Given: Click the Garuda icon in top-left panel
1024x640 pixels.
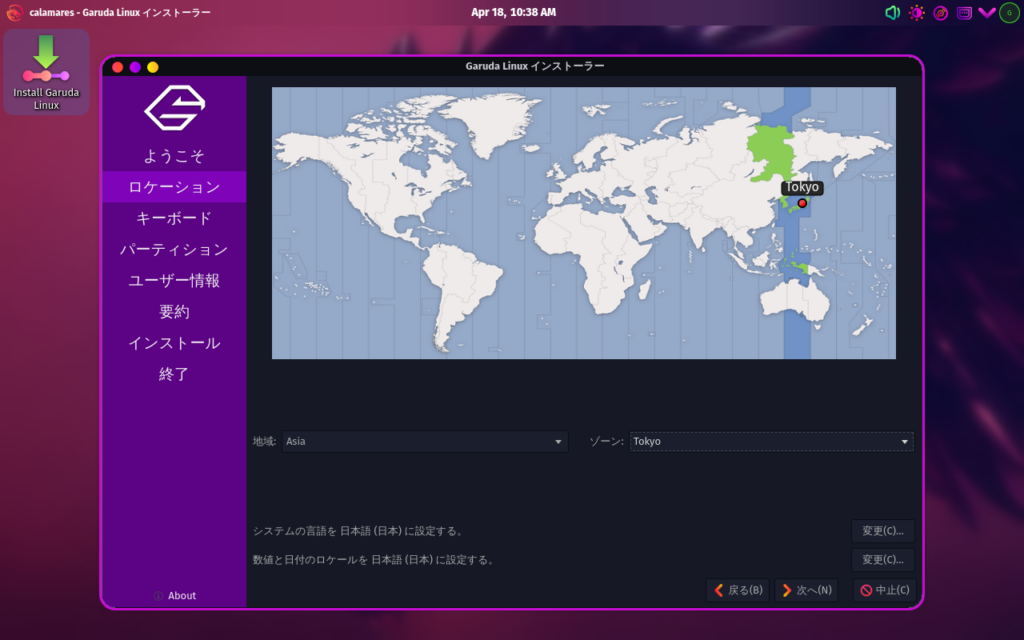Looking at the screenshot, I should click(14, 13).
